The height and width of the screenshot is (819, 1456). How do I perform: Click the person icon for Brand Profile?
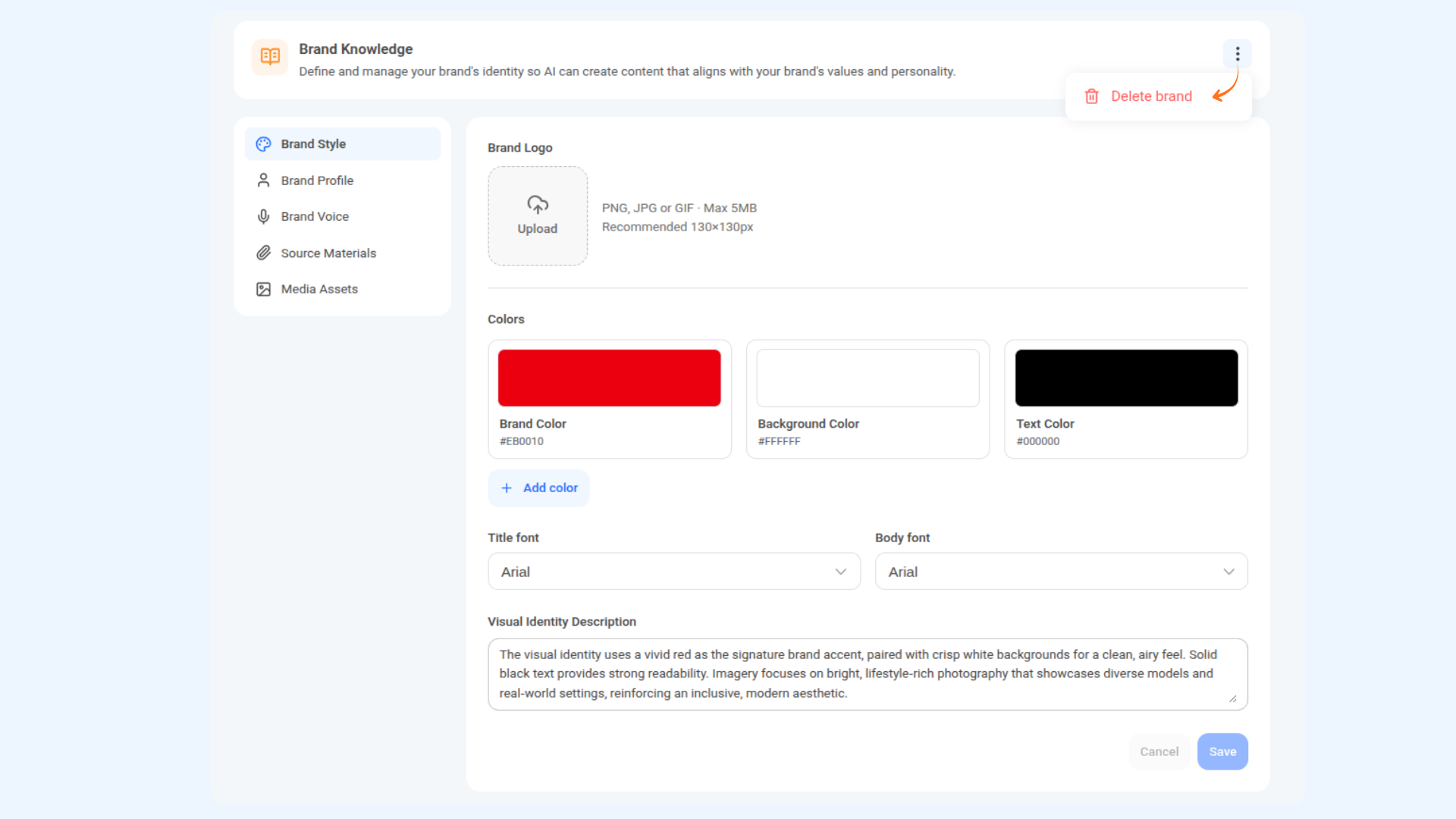point(263,180)
